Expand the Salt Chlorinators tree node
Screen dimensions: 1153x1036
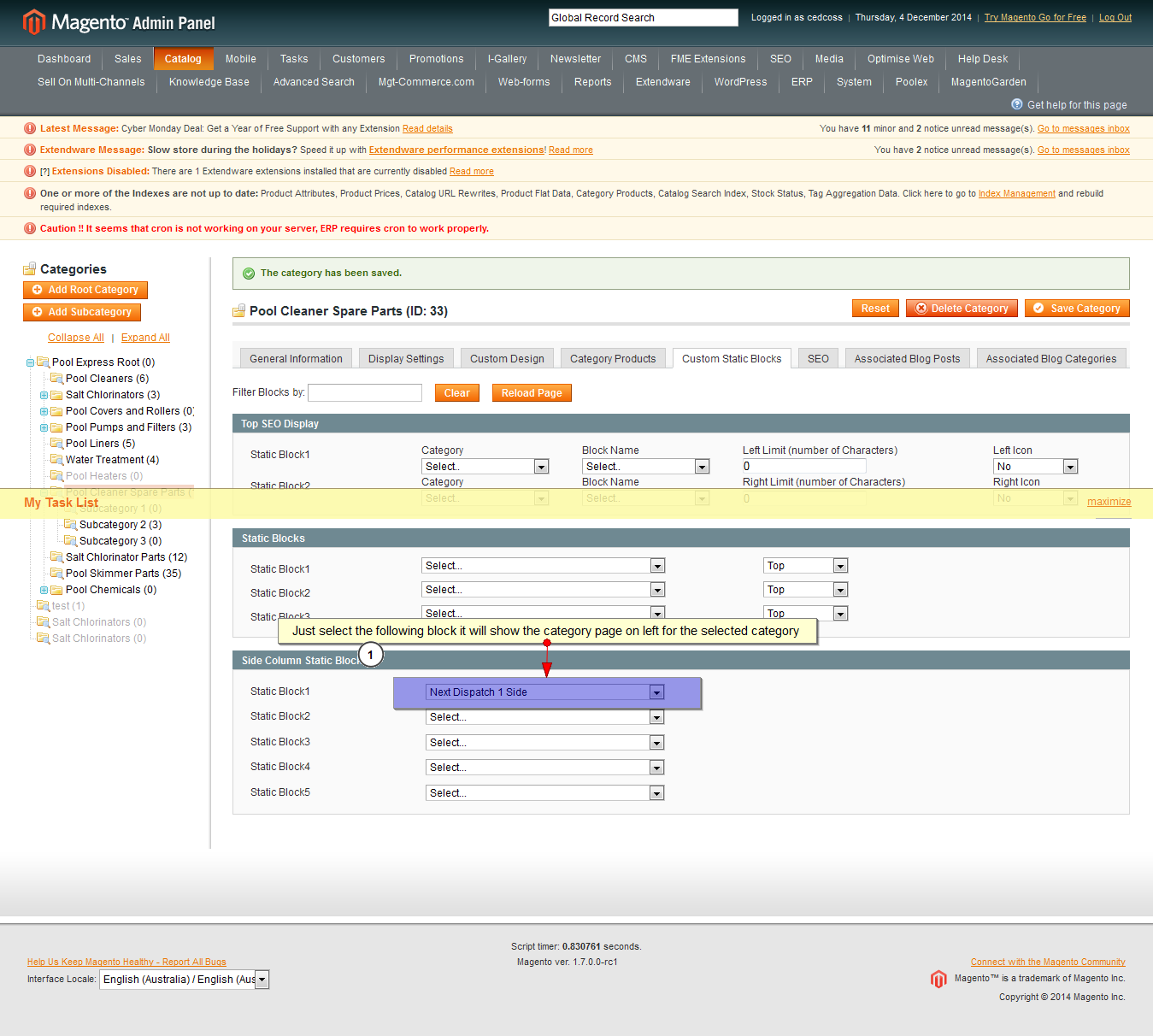click(44, 395)
